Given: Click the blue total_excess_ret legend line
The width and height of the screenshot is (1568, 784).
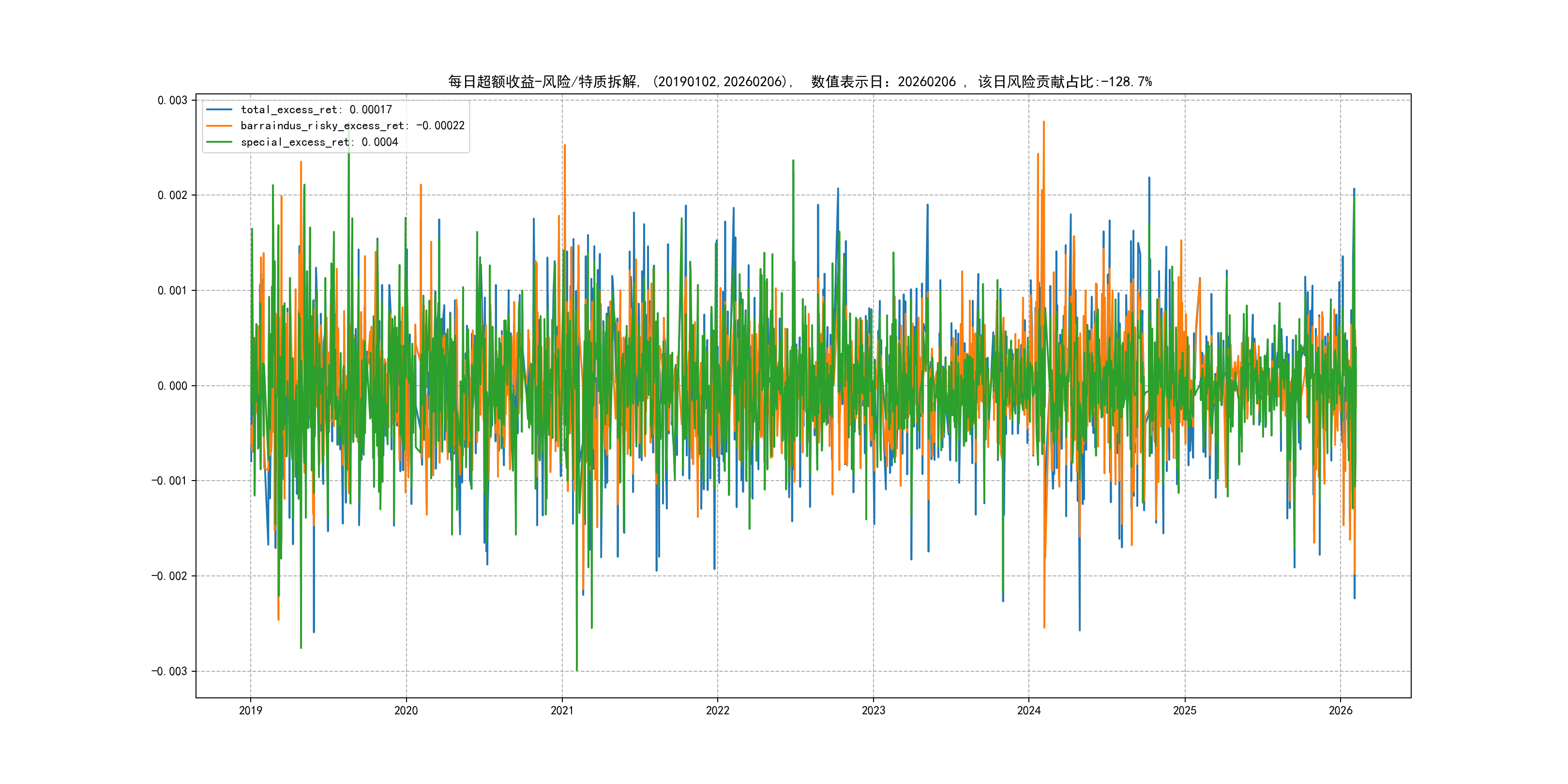Looking at the screenshot, I should point(219,109).
